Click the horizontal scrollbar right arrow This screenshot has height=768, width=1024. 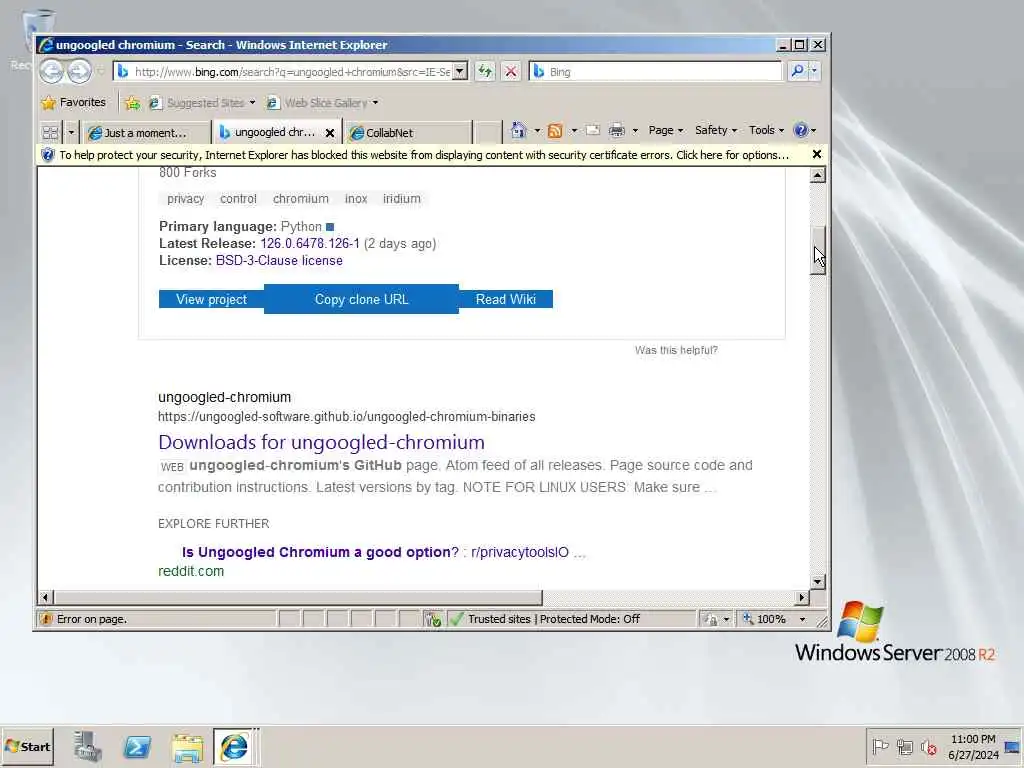[802, 597]
